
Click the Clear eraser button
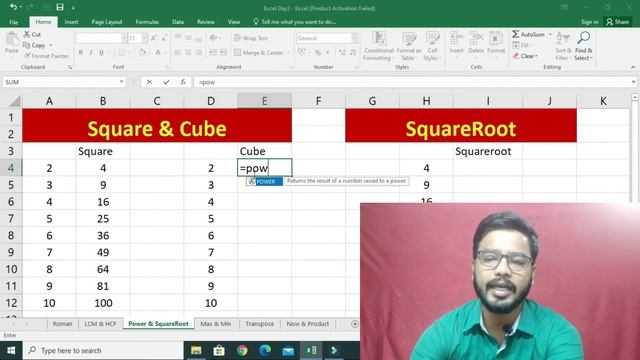coord(525,56)
